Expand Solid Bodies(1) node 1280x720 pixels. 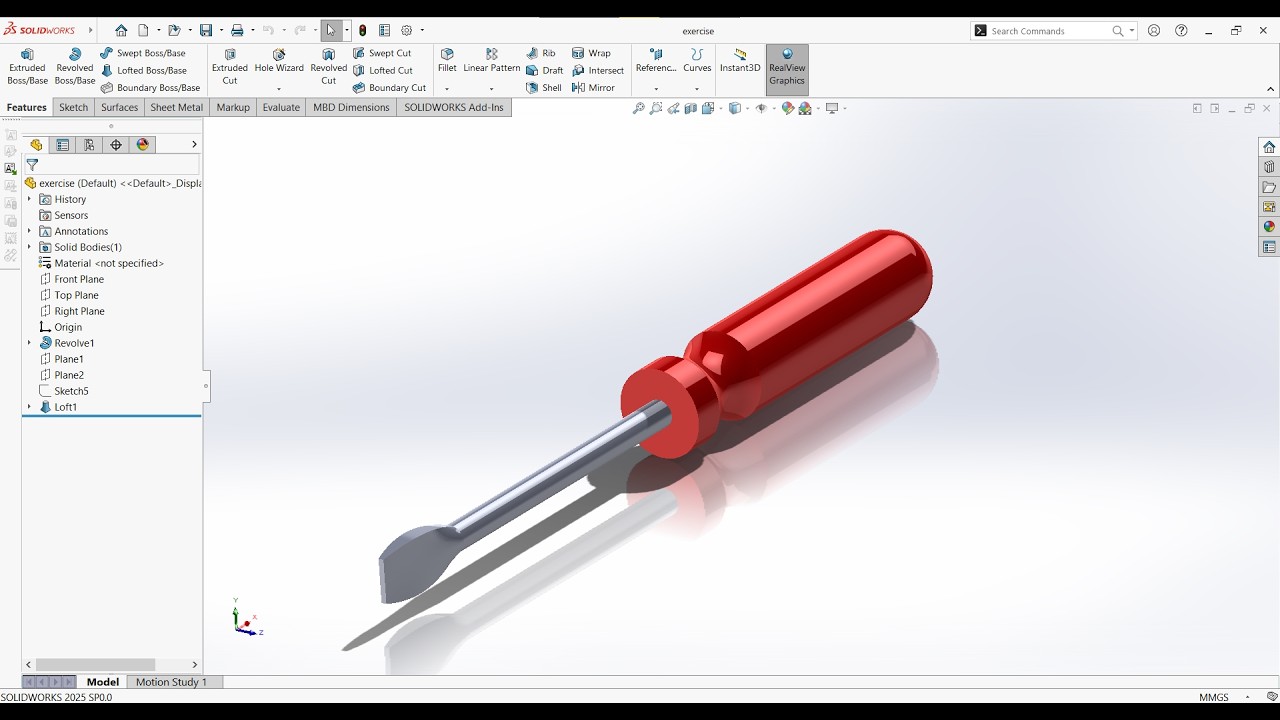(29, 247)
